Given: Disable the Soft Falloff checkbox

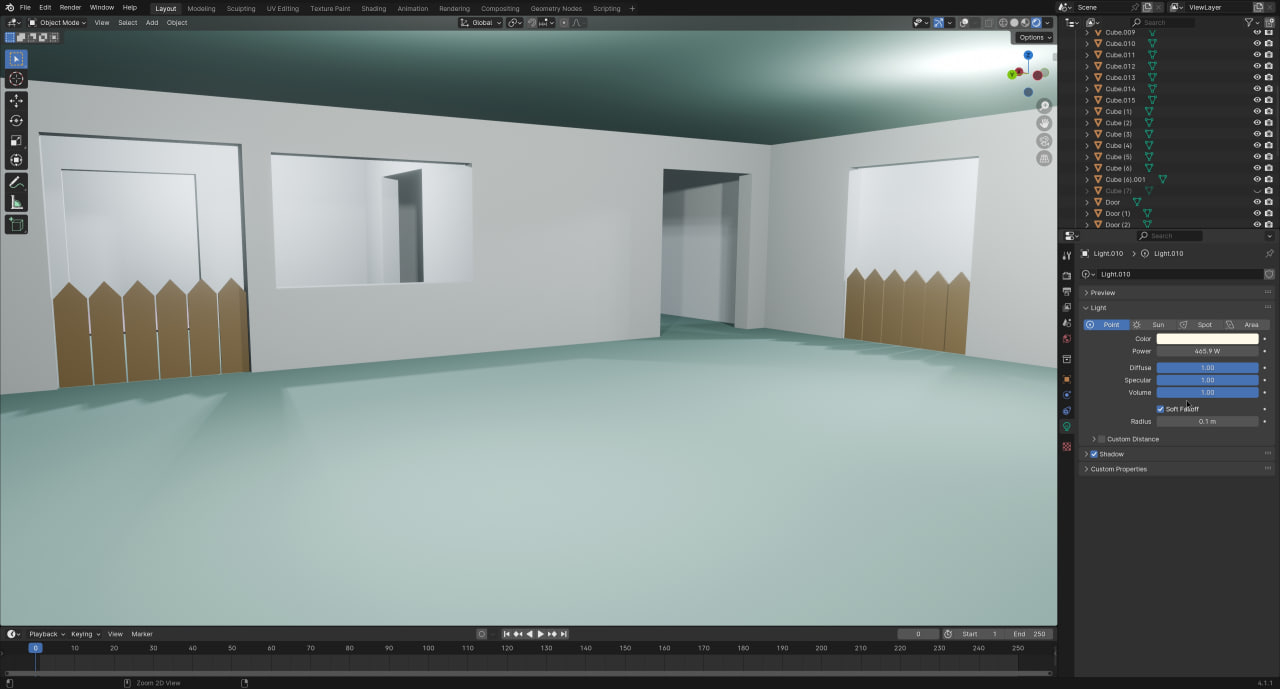Looking at the screenshot, I should 1160,409.
